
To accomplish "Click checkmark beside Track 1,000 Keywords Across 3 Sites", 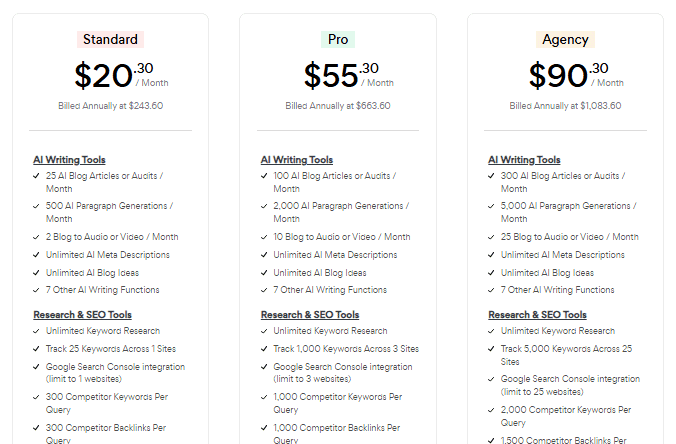I will (264, 349).
